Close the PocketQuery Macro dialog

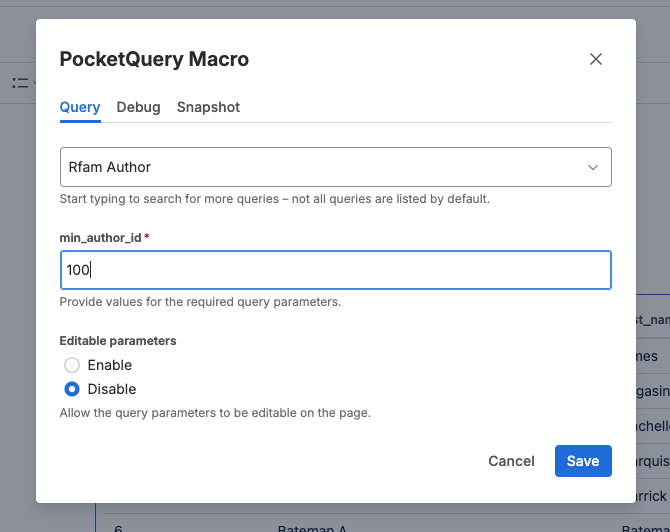click(x=596, y=59)
